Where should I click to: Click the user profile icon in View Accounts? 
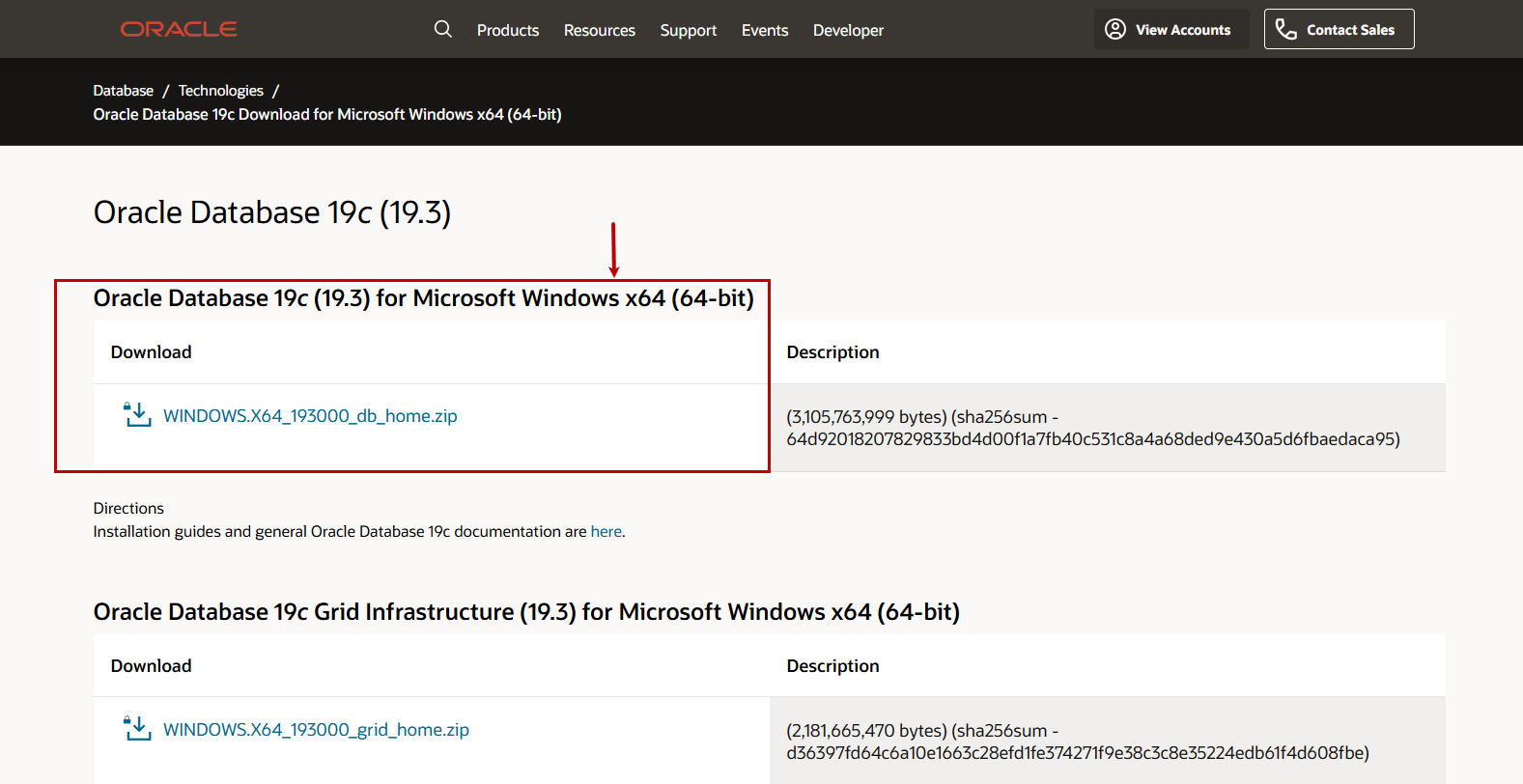[x=1115, y=30]
